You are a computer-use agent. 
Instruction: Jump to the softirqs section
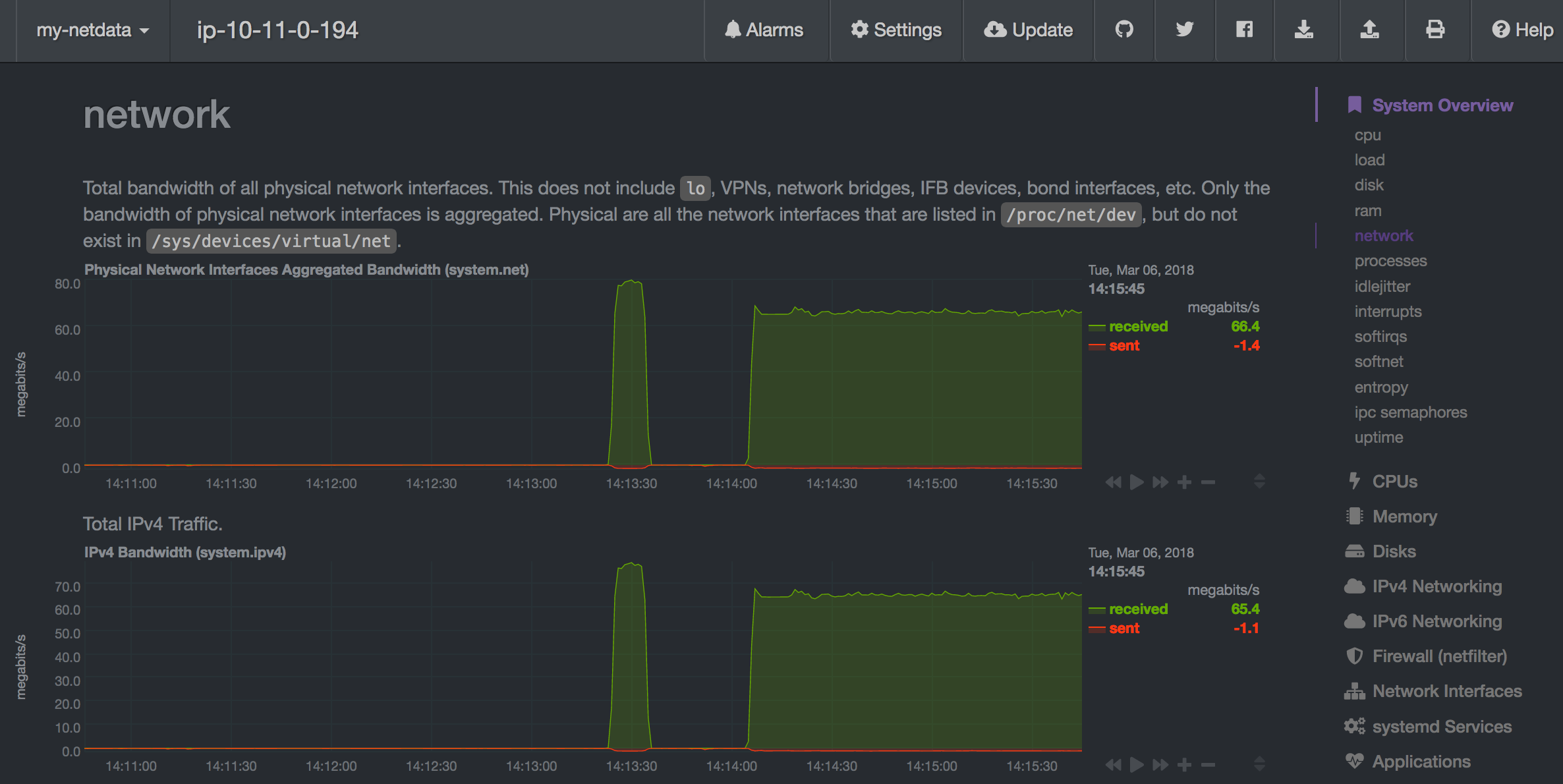click(1380, 337)
